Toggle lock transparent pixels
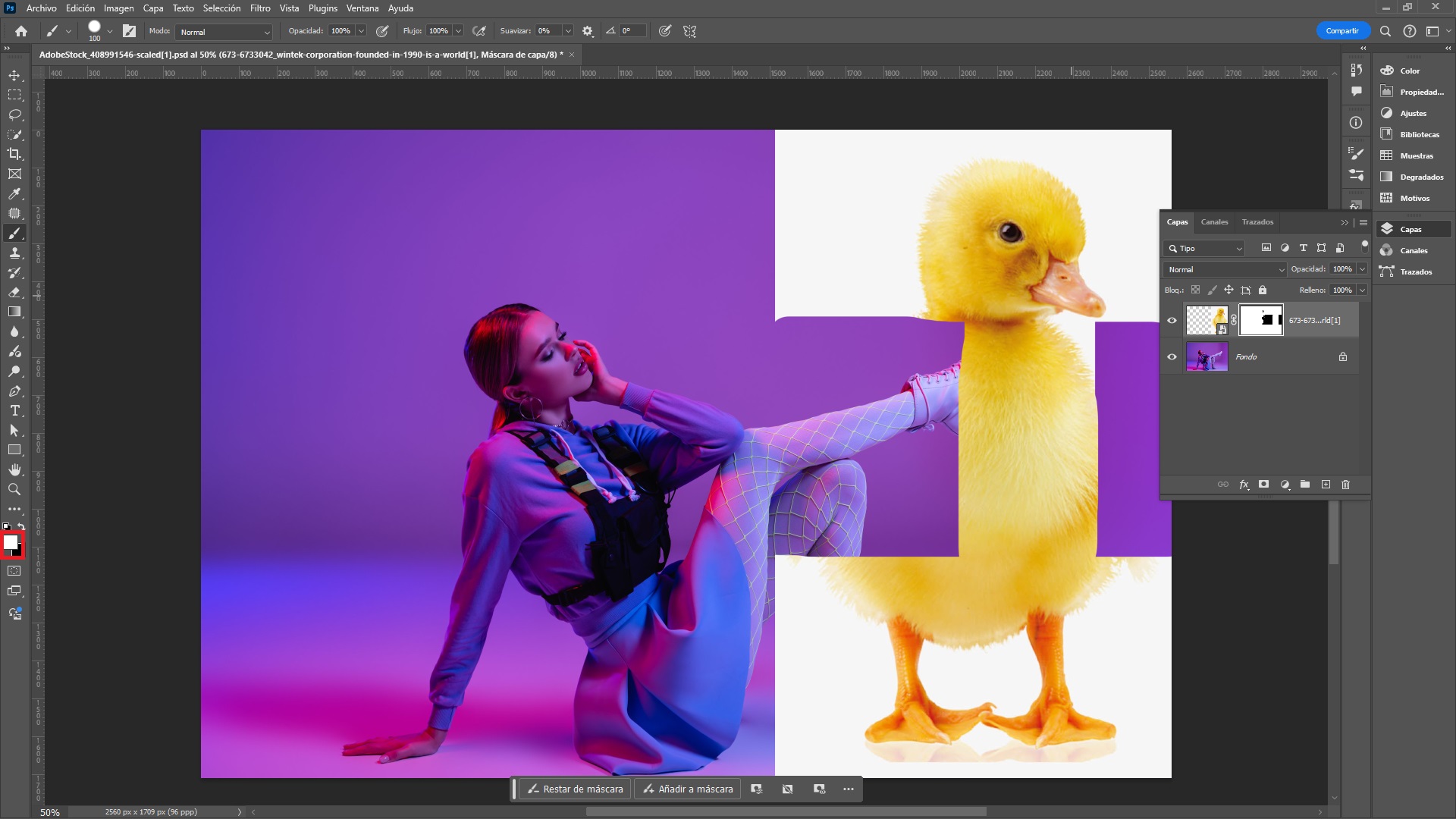Viewport: 1456px width, 819px height. pos(1196,290)
